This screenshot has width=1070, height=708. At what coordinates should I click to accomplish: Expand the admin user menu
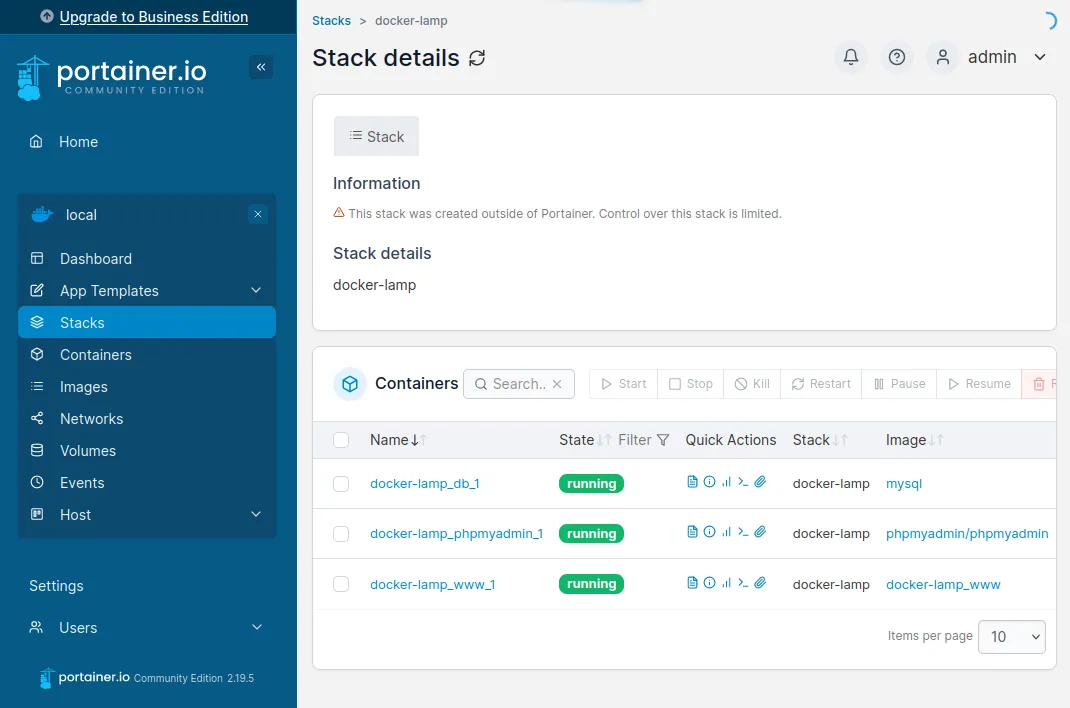coord(1039,58)
